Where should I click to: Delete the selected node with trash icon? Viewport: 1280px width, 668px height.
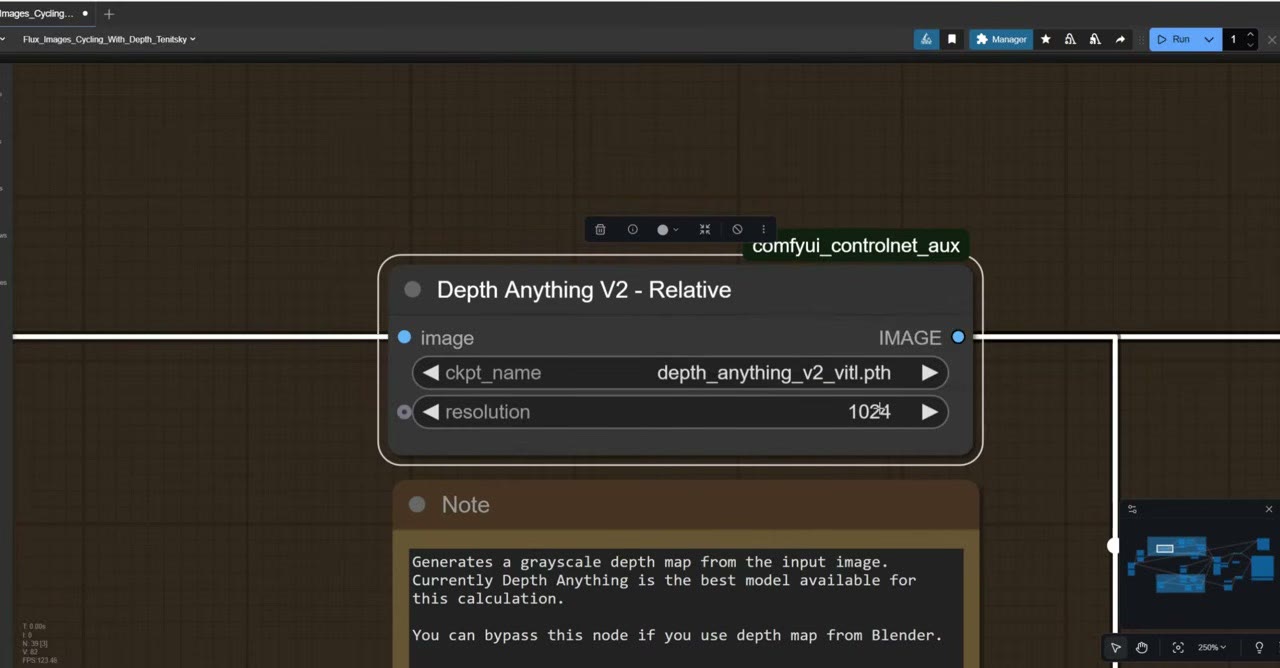(600, 229)
